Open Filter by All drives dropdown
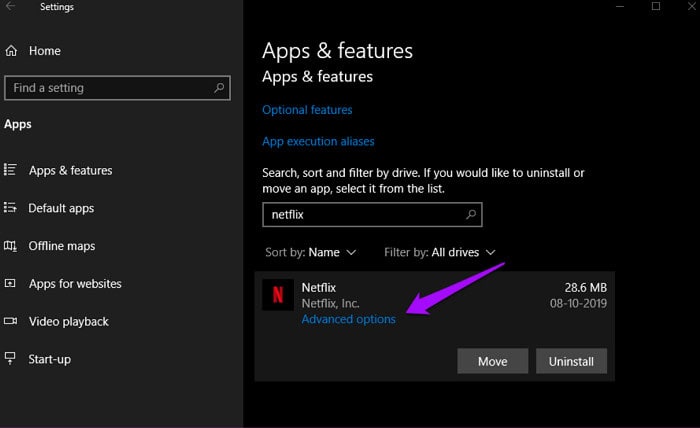 click(440, 253)
